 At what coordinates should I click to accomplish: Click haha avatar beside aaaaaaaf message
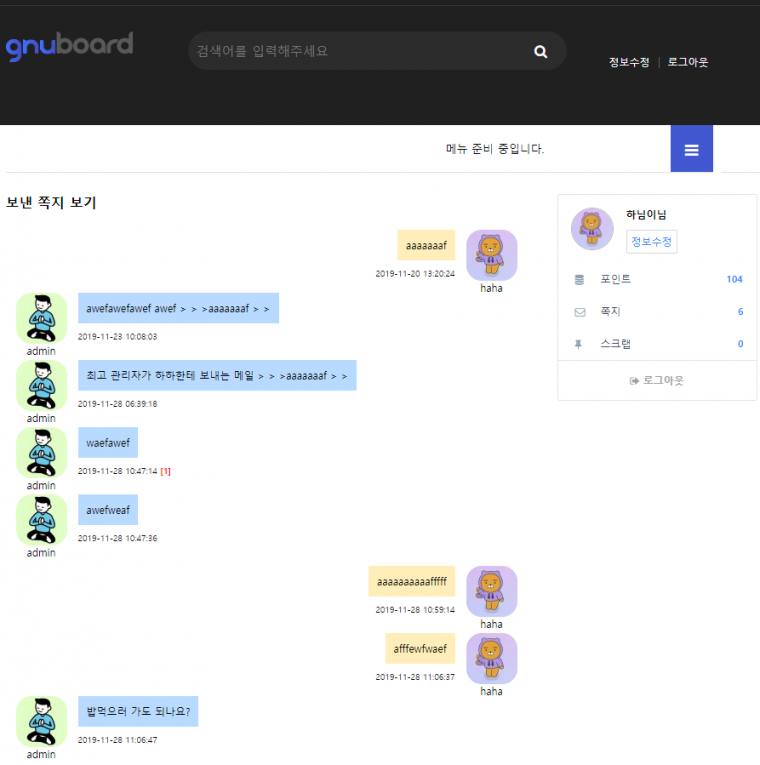coord(491,255)
